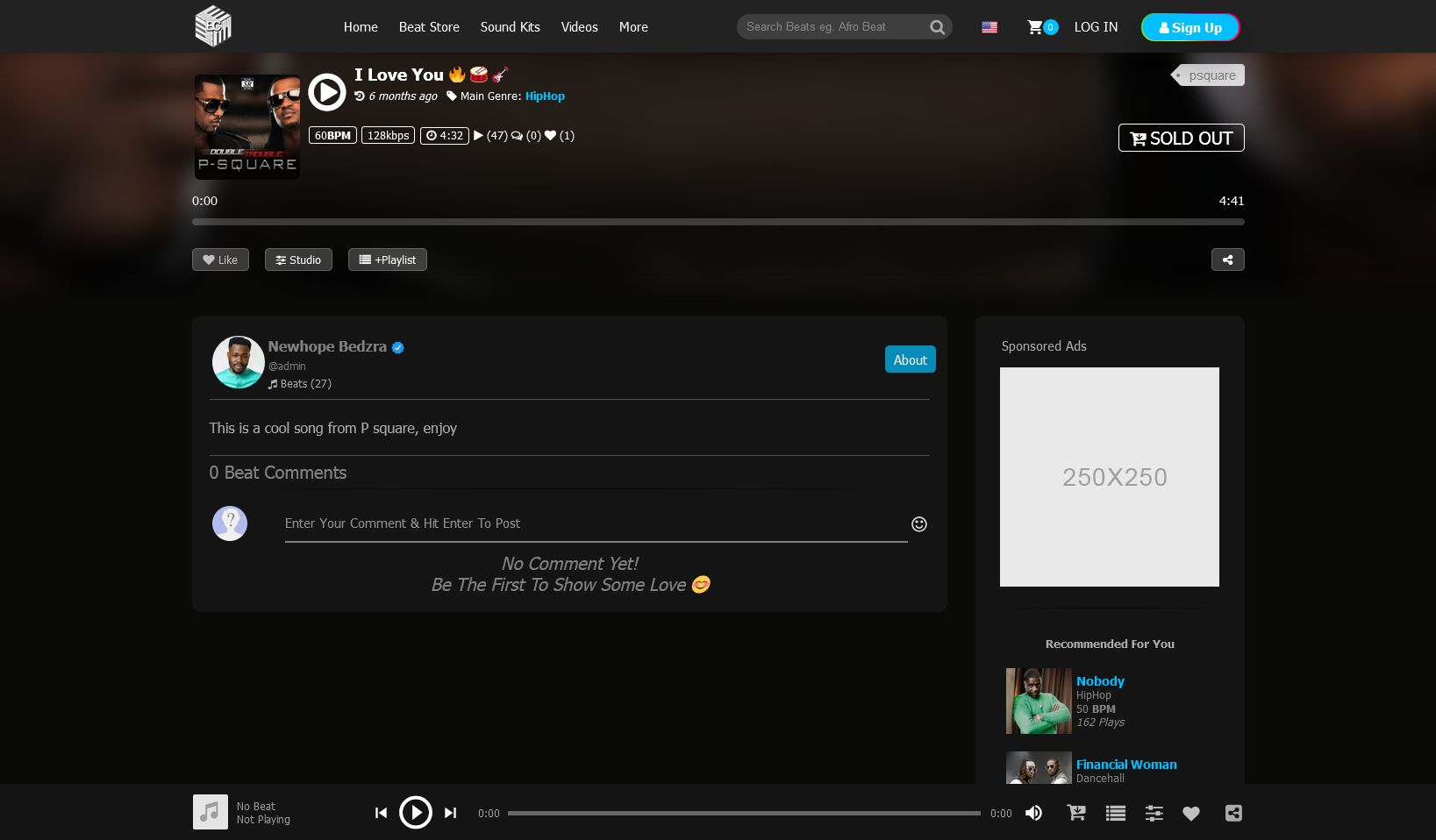The image size is (1436, 840).
Task: Click the heart icon in bottom player
Action: click(1191, 813)
